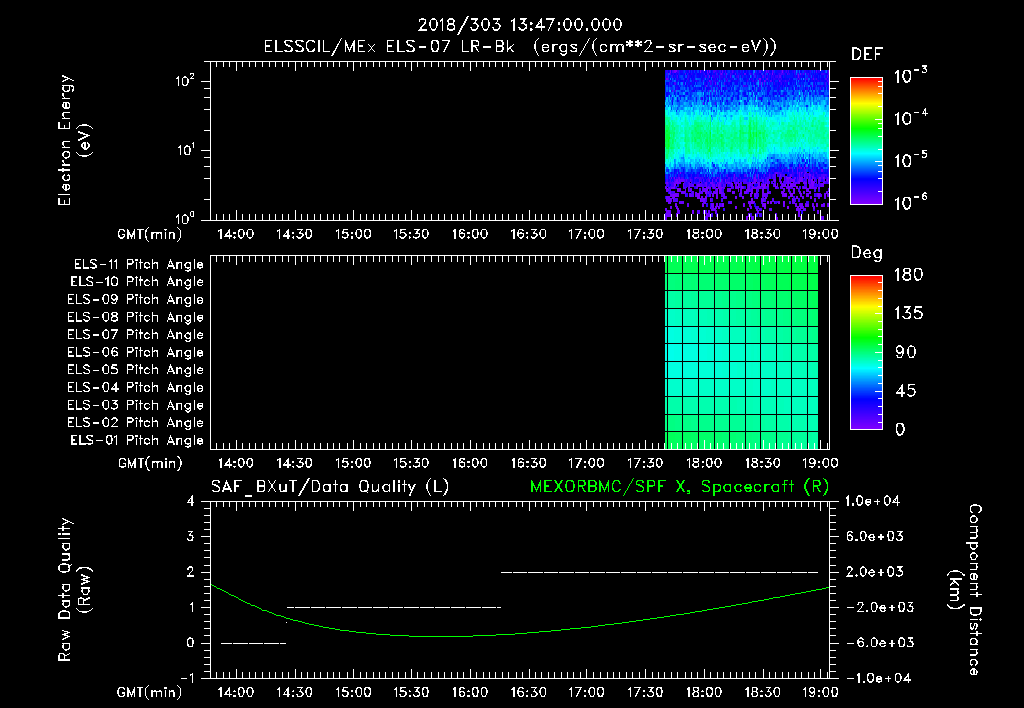This screenshot has width=1024, height=708.
Task: Click the GMT(min) label under the data quality panel
Action: (x=150, y=692)
